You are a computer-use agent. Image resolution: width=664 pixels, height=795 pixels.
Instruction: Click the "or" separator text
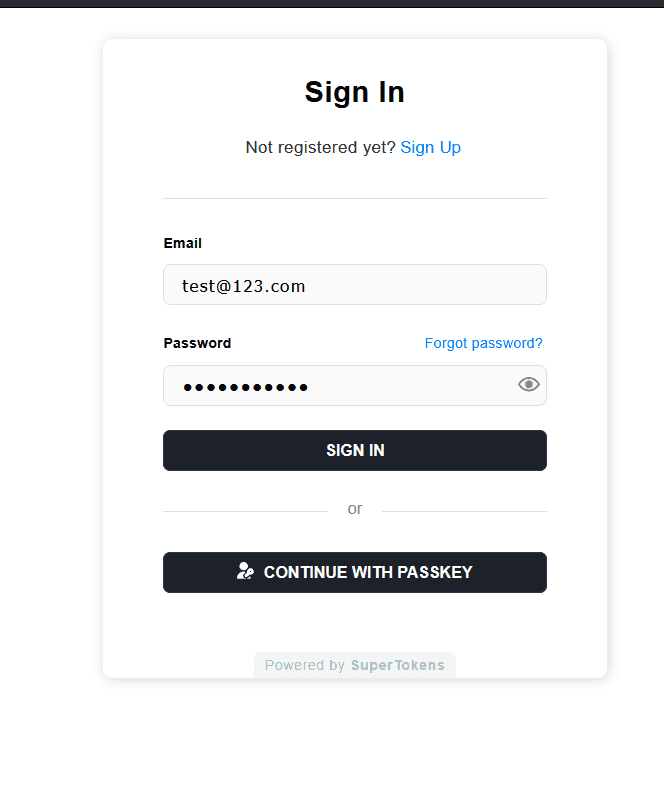tap(355, 509)
